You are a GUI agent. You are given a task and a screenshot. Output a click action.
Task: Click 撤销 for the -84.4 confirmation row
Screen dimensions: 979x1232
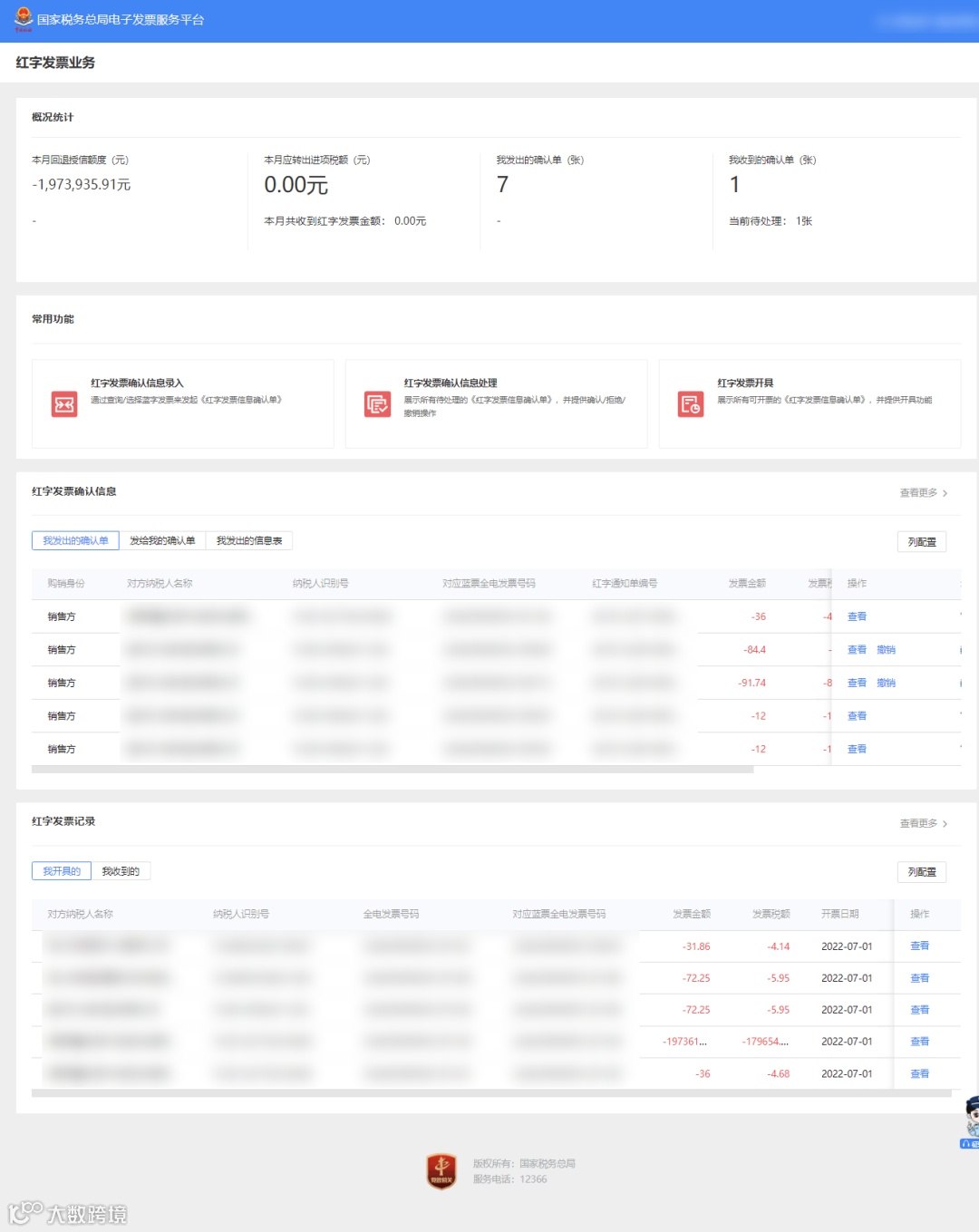[886, 650]
